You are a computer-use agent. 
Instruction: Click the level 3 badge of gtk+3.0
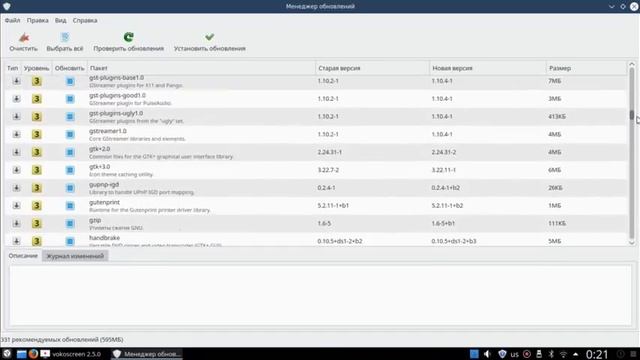tap(37, 170)
